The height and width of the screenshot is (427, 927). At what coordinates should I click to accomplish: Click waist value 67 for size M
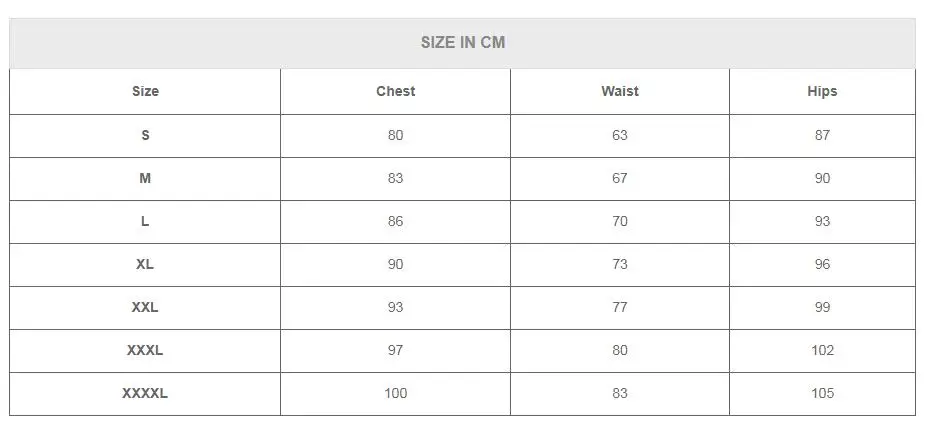coord(620,178)
